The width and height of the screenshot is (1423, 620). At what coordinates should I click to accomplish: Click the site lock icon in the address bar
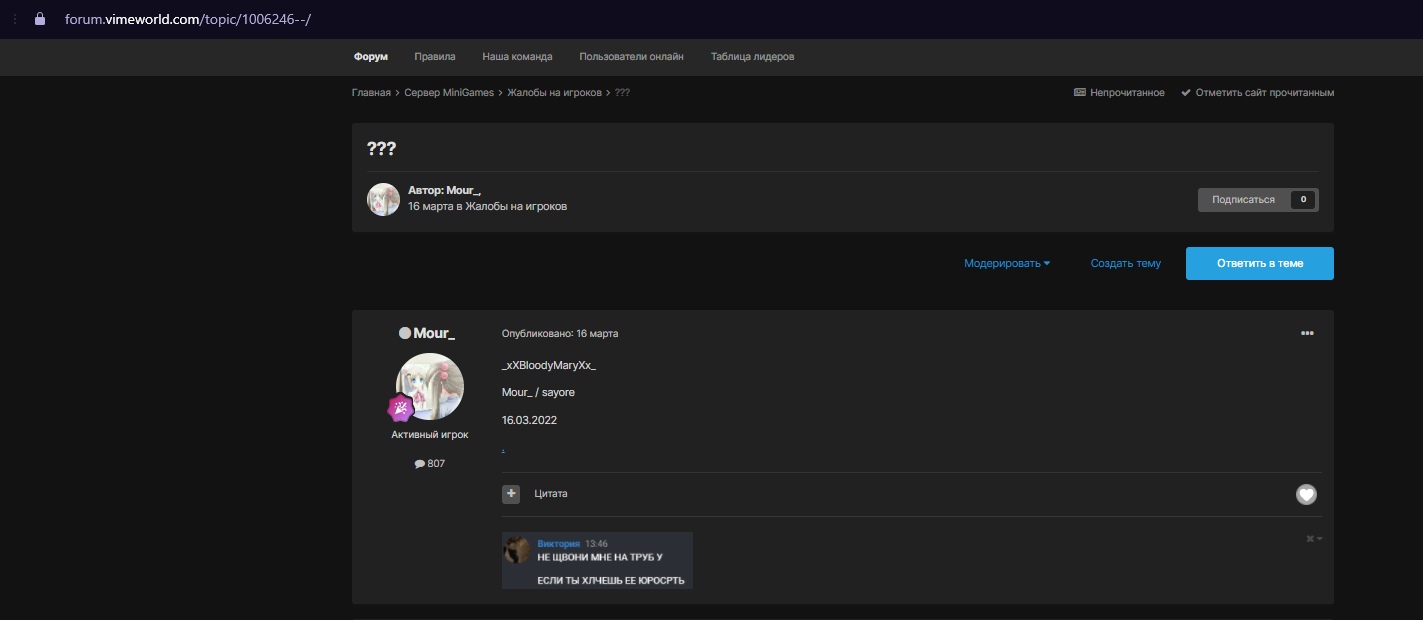40,19
